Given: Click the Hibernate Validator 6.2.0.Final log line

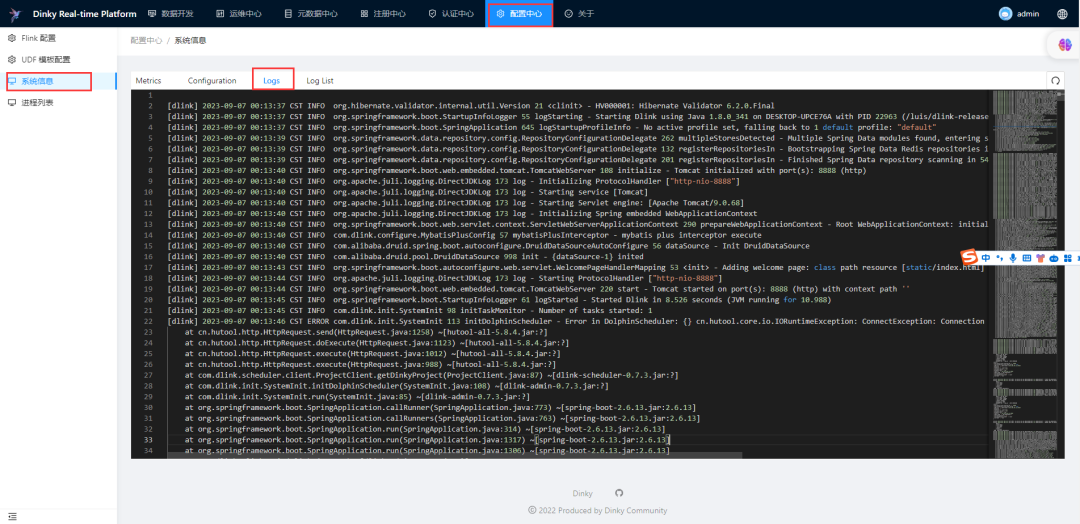Looking at the screenshot, I should coord(470,106).
